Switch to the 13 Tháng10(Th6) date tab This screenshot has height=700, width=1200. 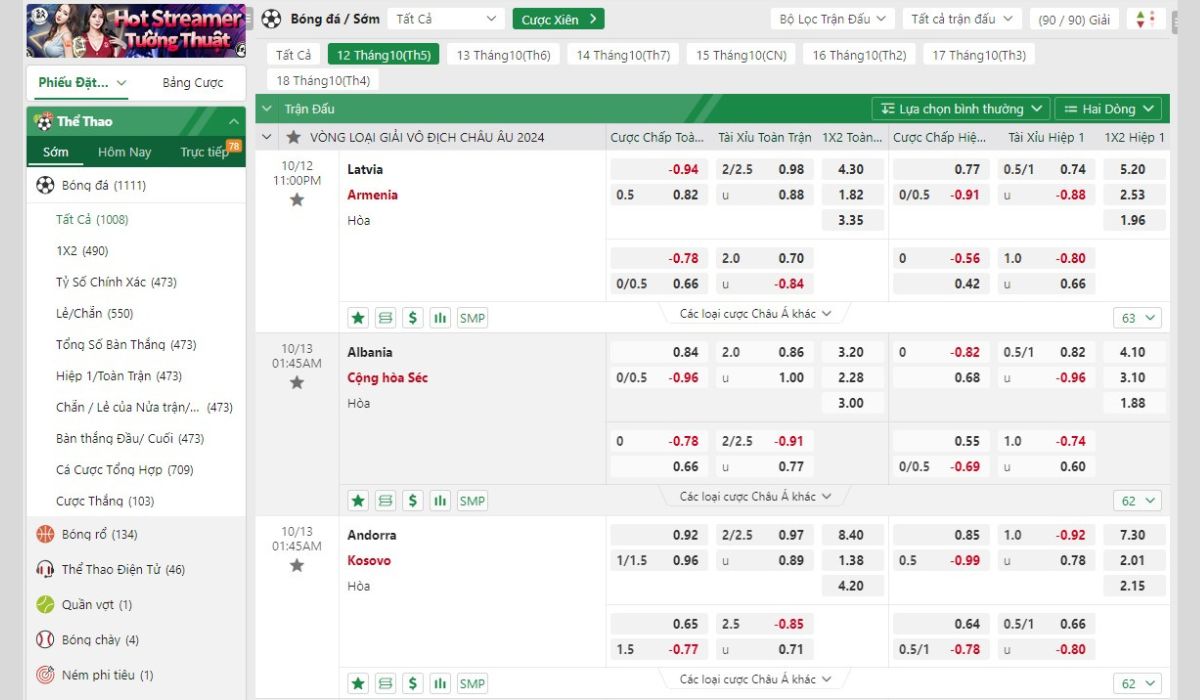pos(503,55)
